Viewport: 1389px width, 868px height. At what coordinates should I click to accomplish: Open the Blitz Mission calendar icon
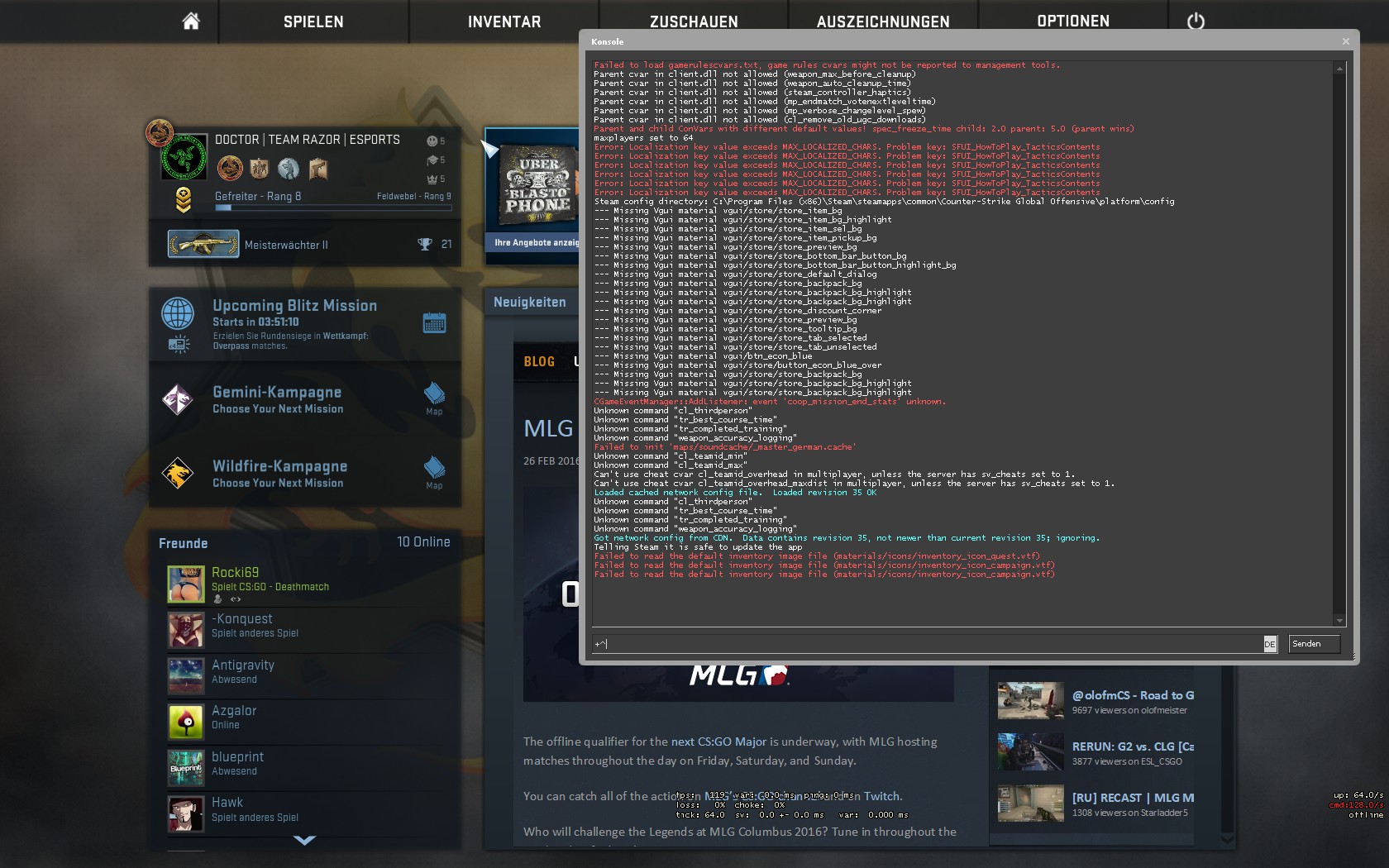(x=434, y=322)
